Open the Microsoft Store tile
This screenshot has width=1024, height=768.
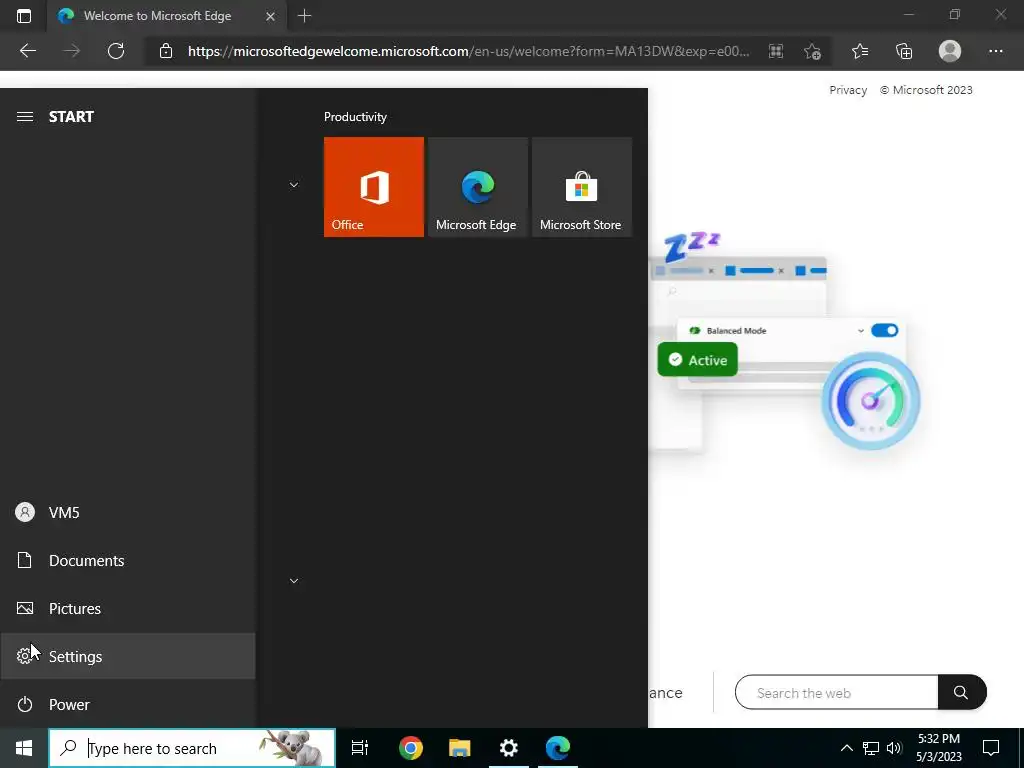(582, 187)
